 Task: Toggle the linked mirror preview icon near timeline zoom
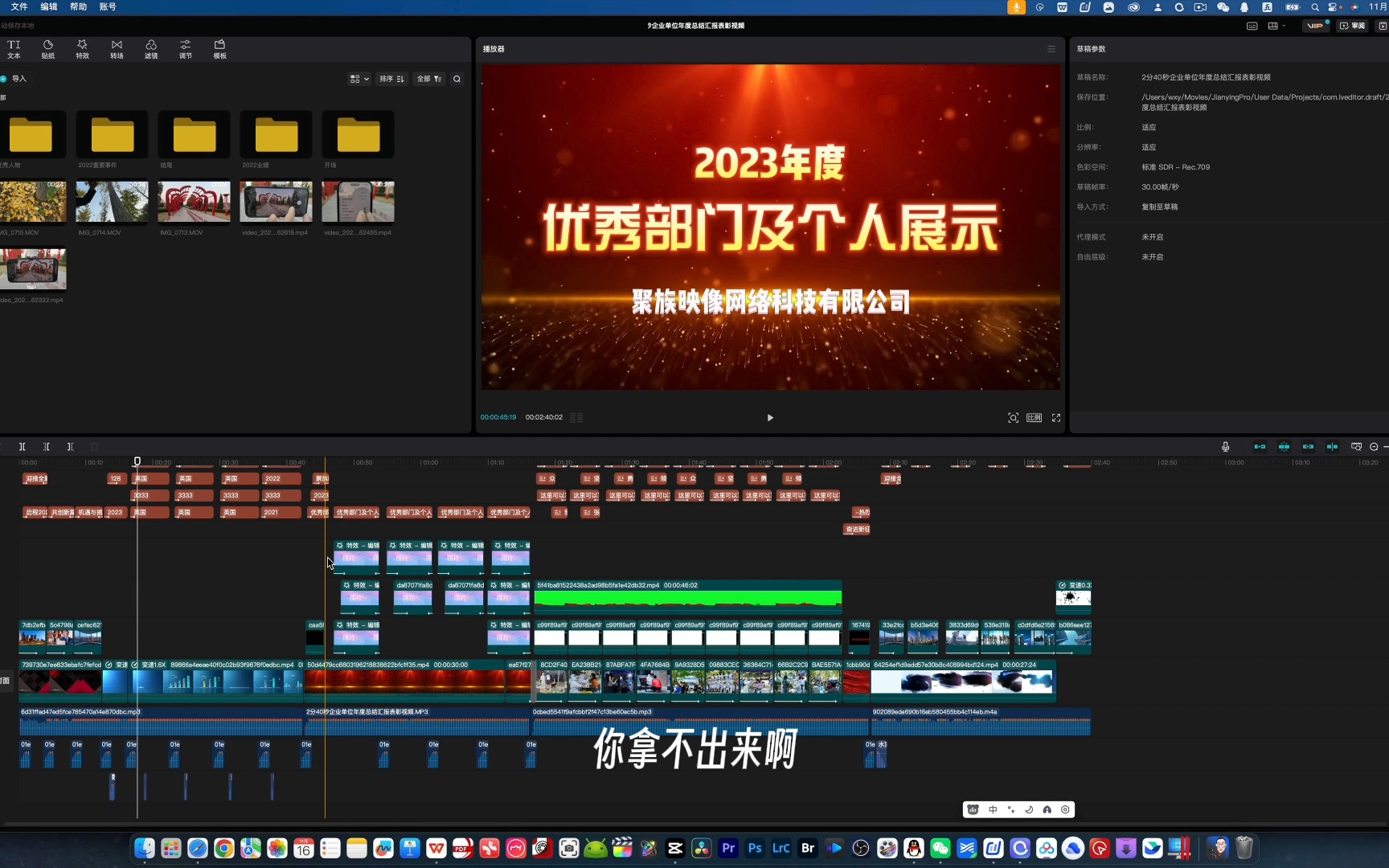(x=1356, y=446)
